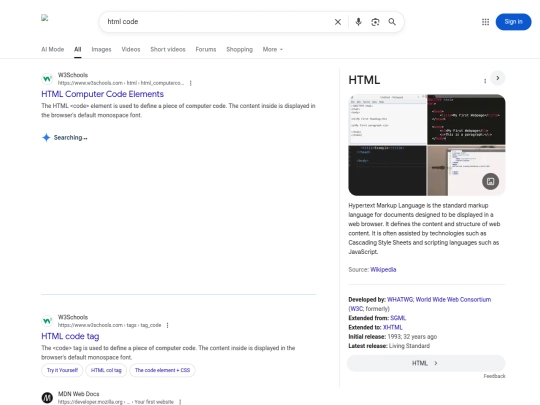Image resolution: width=540 pixels, height=405 pixels.
Task: Open HTML Computer Code Elements result
Action: click(x=103, y=94)
